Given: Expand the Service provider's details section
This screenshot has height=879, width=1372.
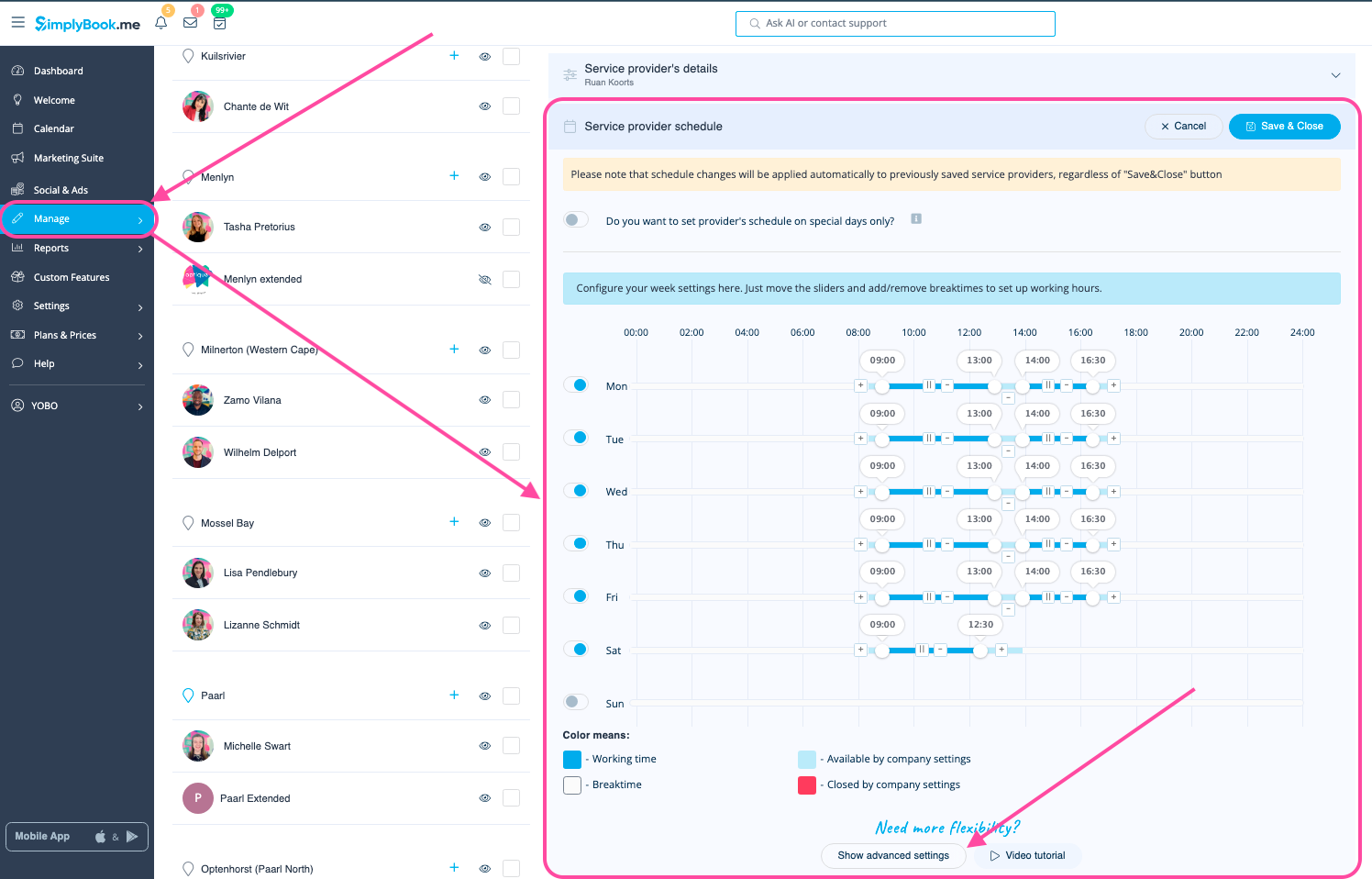Looking at the screenshot, I should click(1335, 75).
